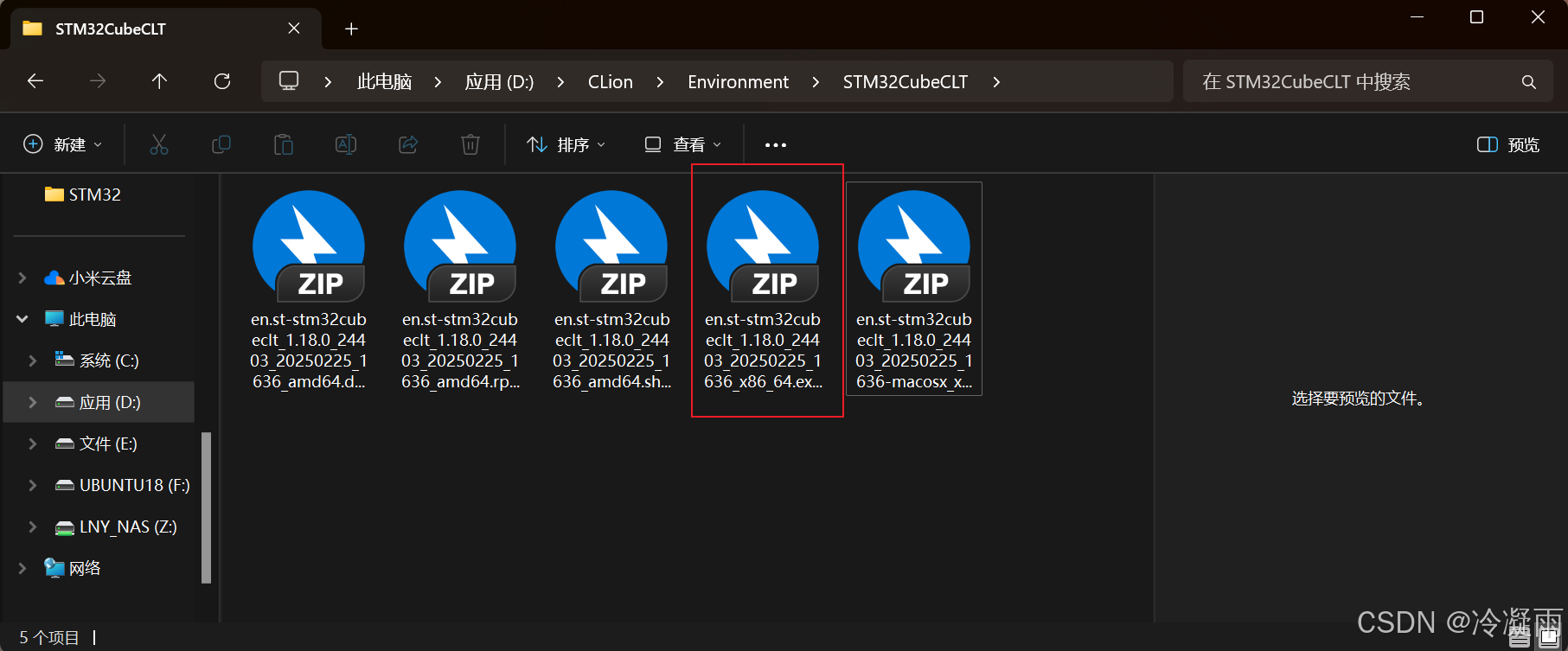Click the search magnifier icon
The width and height of the screenshot is (1568, 651).
[1529, 82]
